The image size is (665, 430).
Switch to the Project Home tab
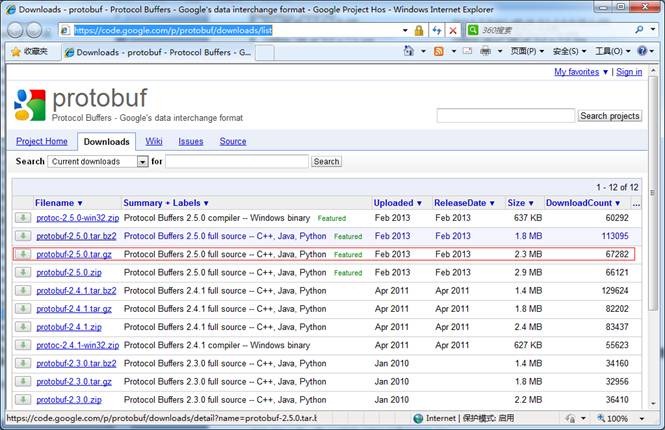[x=42, y=141]
